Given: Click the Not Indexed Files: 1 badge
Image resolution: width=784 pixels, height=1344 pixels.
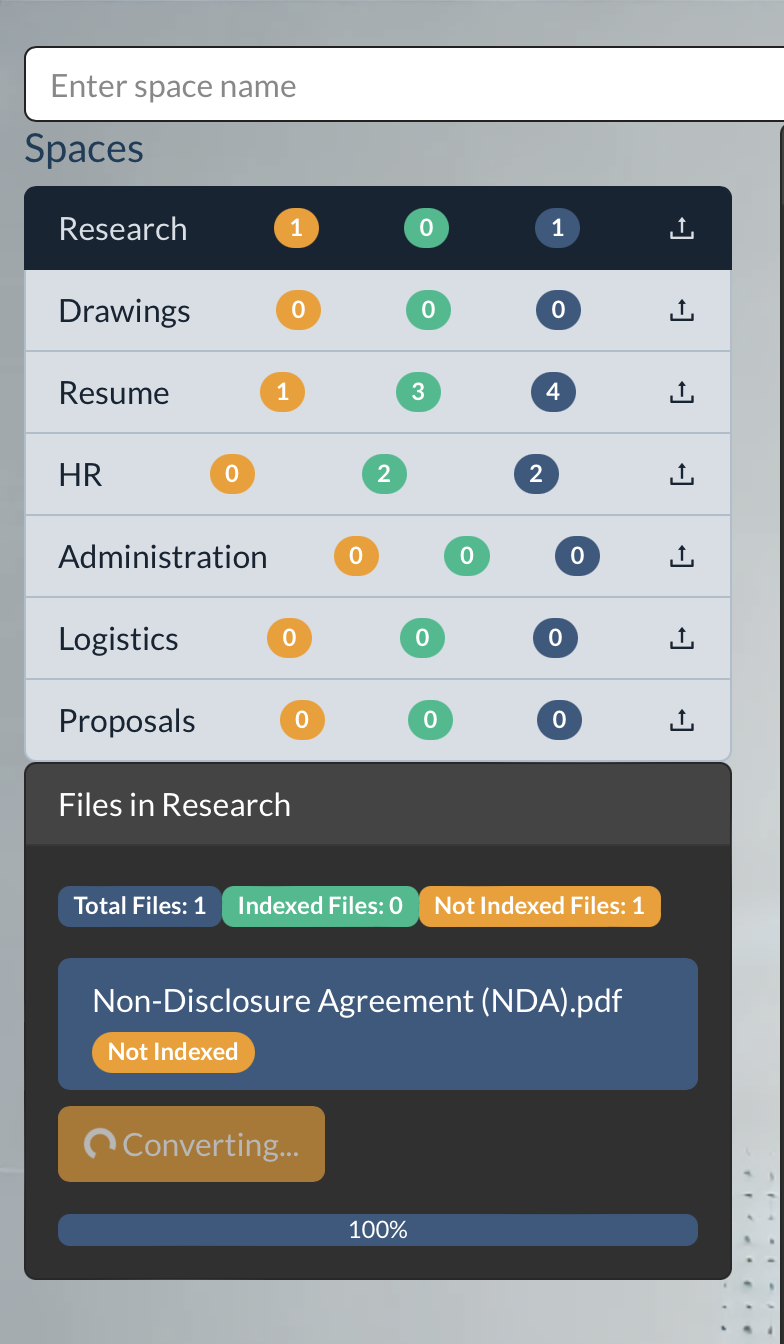Looking at the screenshot, I should (x=539, y=906).
